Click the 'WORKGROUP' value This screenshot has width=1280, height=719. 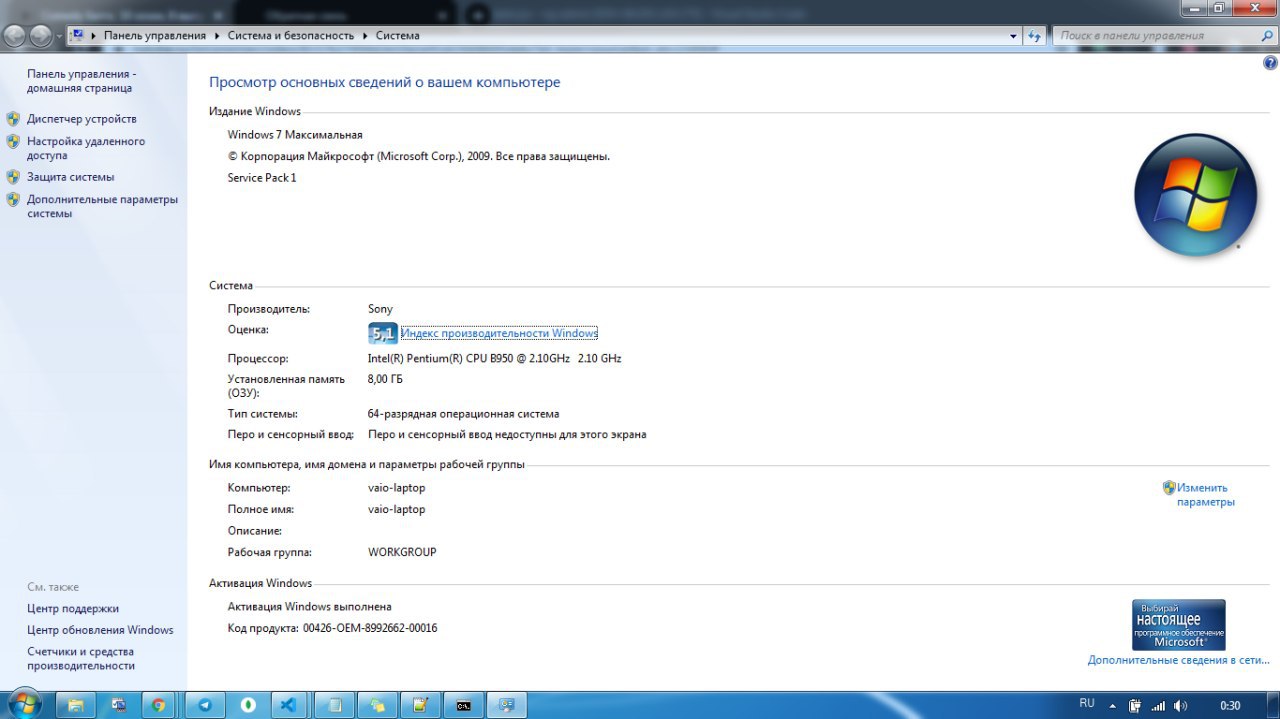click(402, 552)
